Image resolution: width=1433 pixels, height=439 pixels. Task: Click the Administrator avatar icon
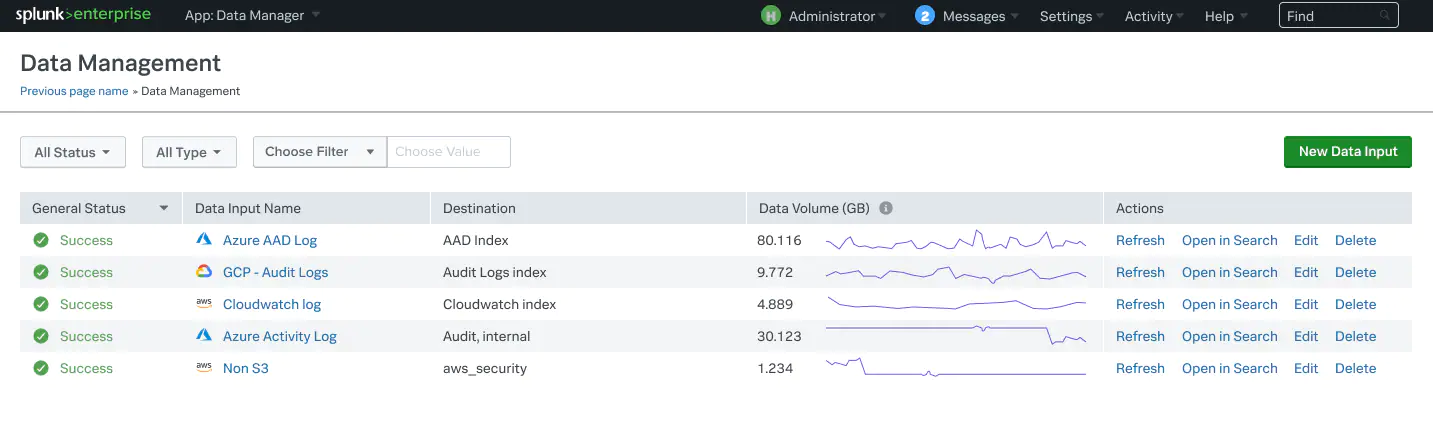point(770,16)
